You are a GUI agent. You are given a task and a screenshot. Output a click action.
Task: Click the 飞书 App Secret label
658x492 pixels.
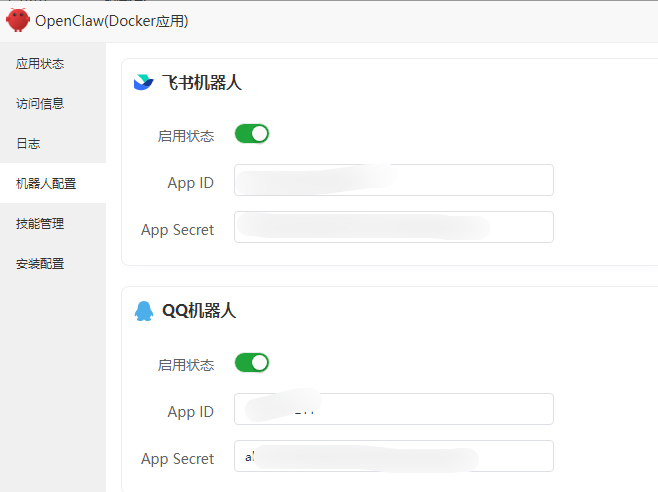178,230
